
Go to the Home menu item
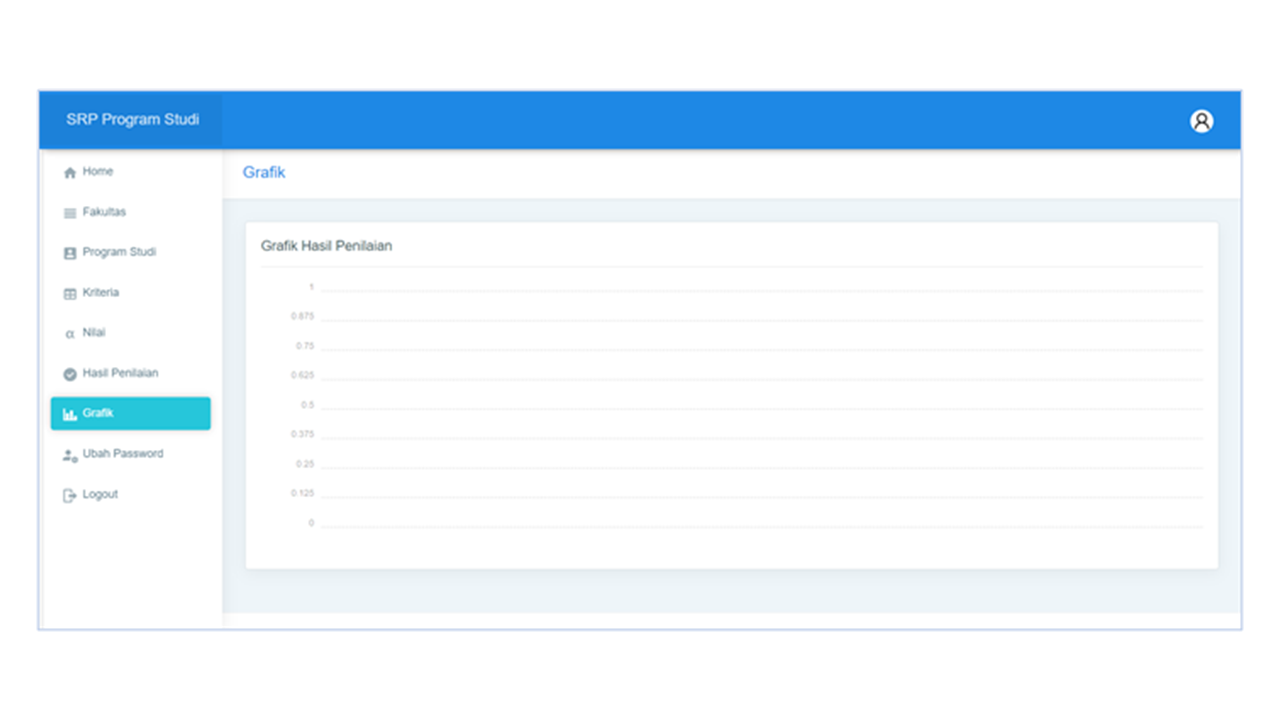[98, 172]
